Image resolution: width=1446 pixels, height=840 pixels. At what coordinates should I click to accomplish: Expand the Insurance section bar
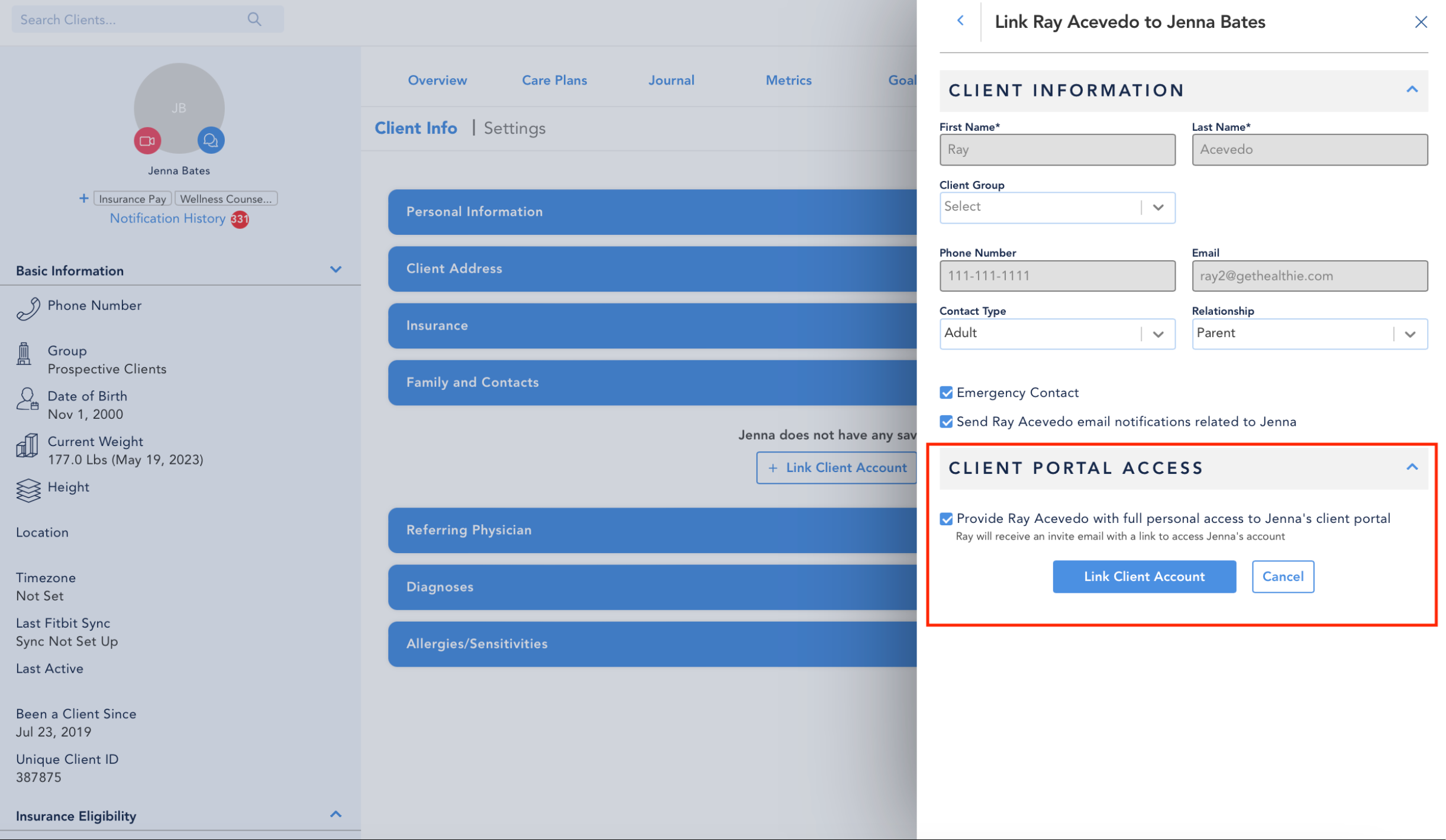point(652,325)
